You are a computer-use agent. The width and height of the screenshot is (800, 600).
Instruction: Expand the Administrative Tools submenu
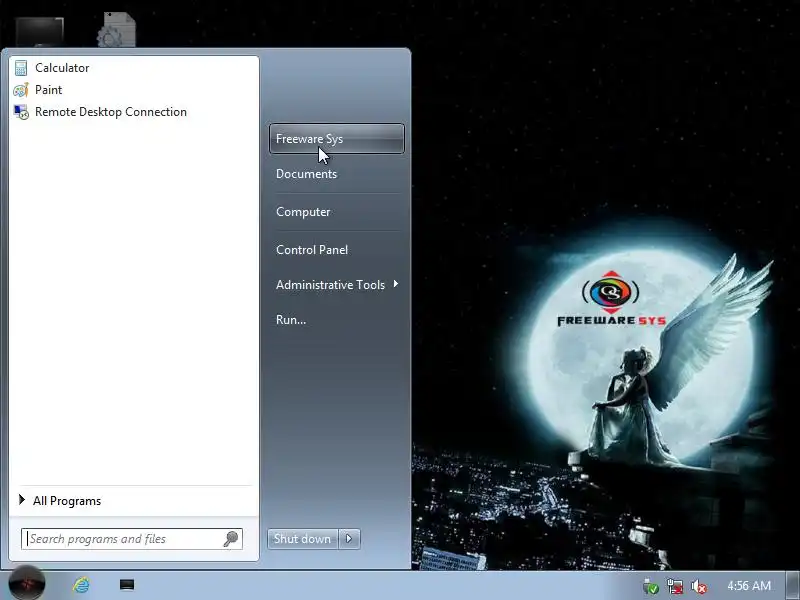pyautogui.click(x=337, y=285)
